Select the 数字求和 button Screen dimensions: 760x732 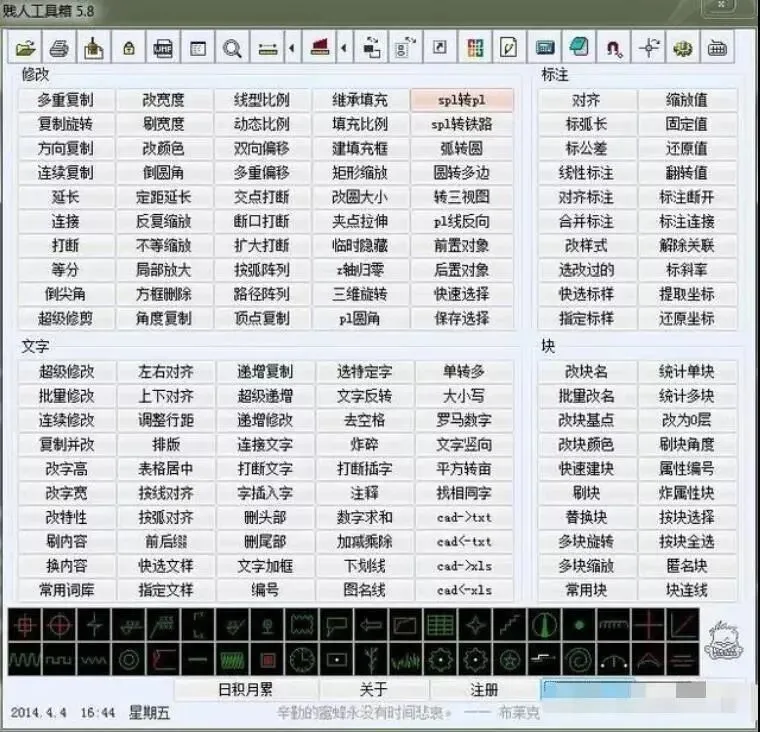364,517
